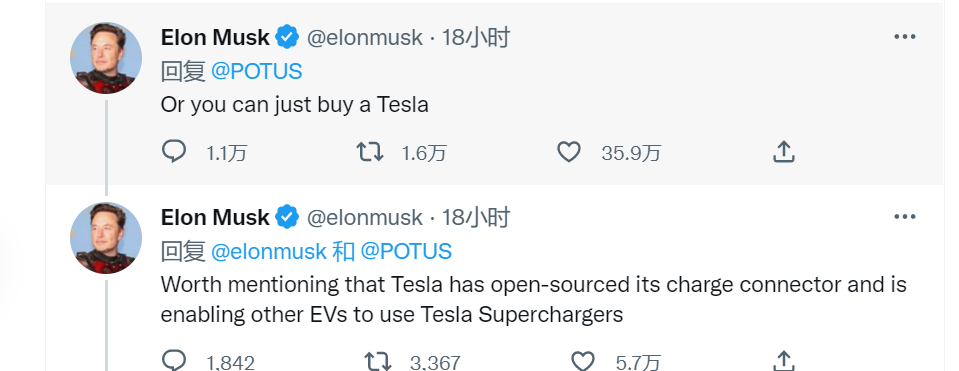Open more options on second tweet

[x=905, y=216]
